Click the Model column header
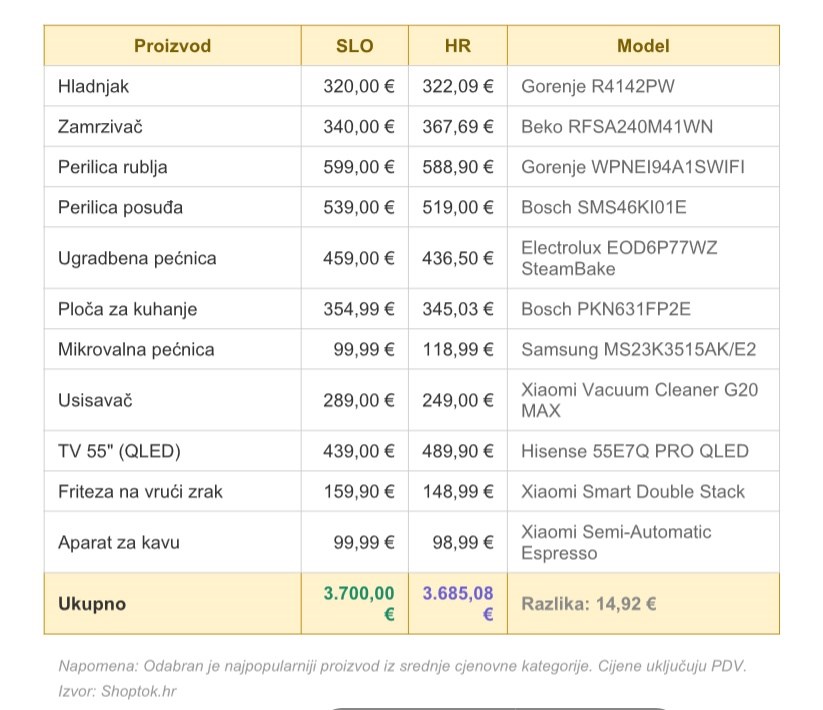823x710 pixels. pos(643,46)
